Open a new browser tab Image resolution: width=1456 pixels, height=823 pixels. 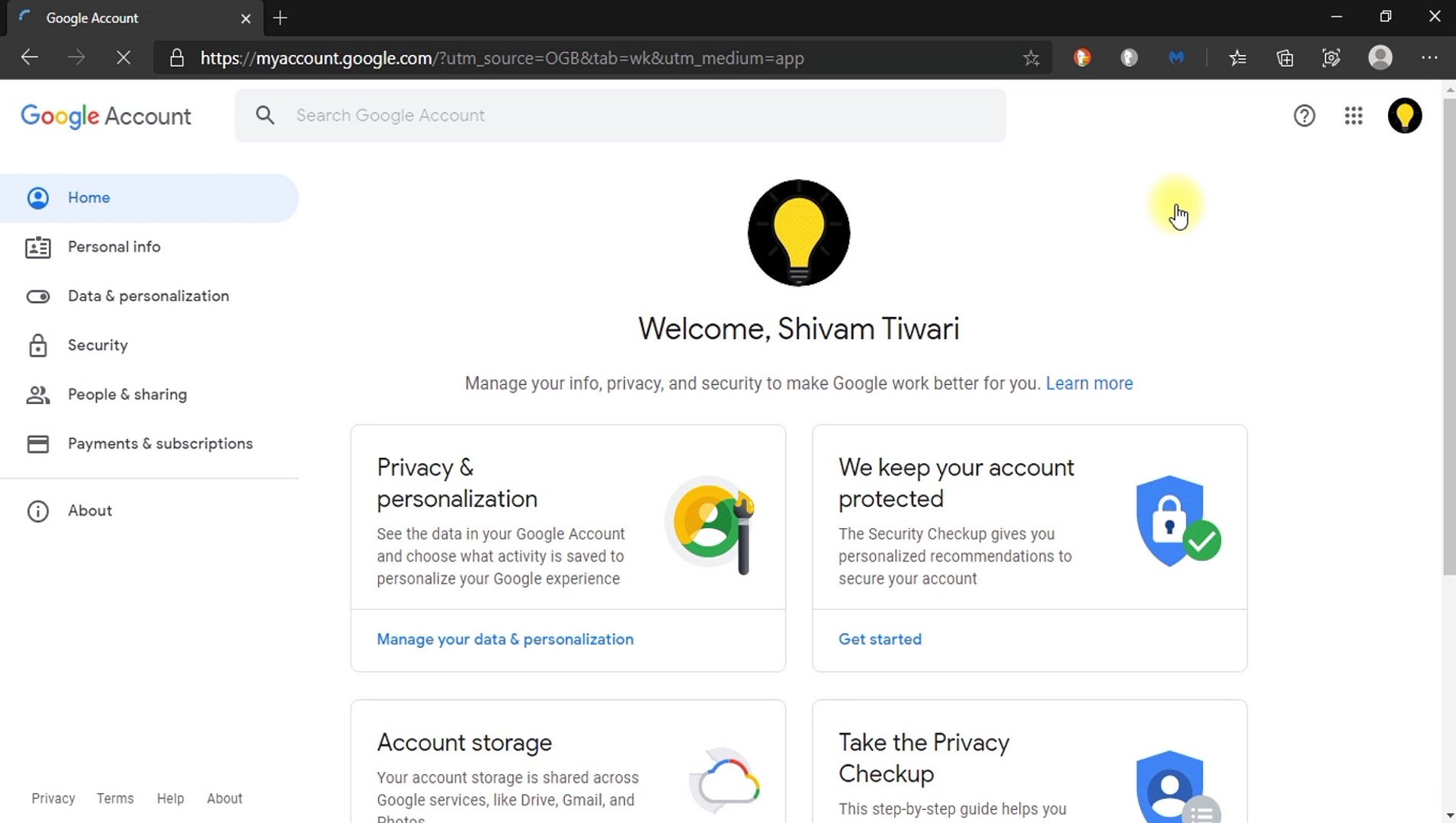[280, 18]
